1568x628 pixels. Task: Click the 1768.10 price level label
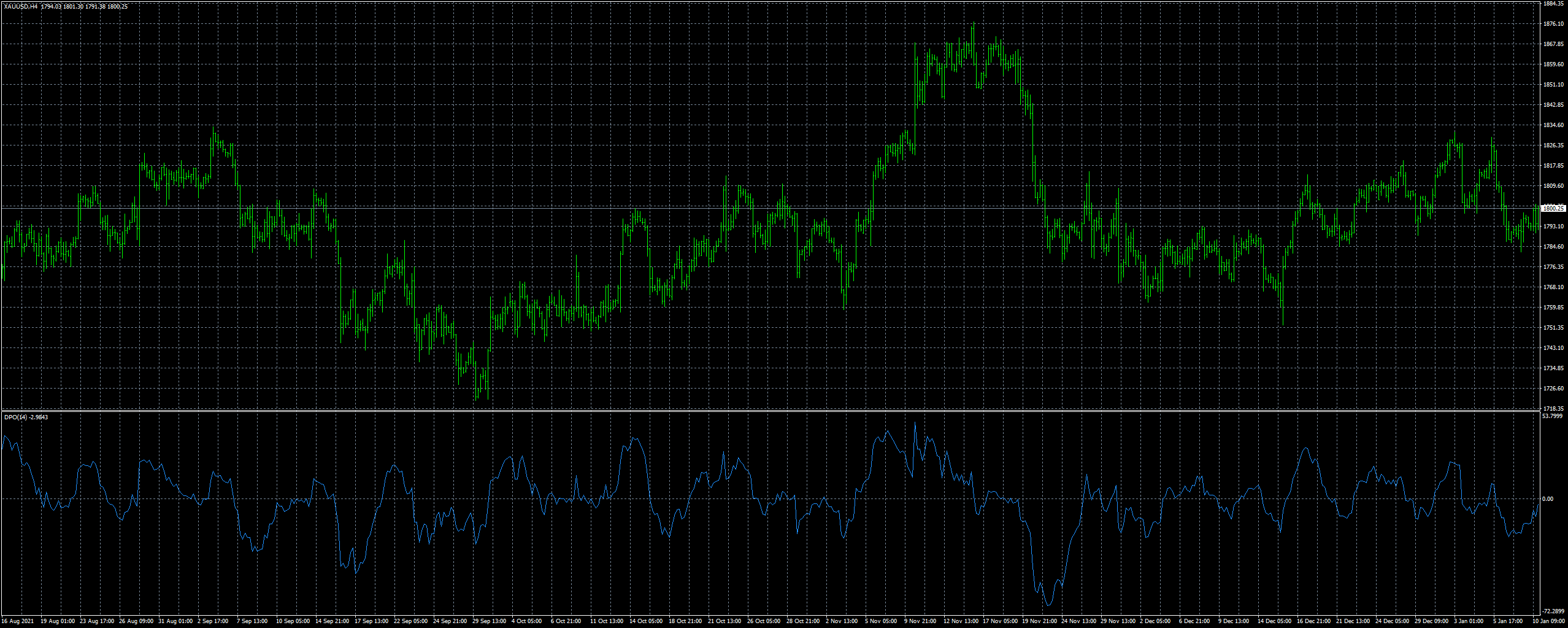pyautogui.click(x=1553, y=287)
